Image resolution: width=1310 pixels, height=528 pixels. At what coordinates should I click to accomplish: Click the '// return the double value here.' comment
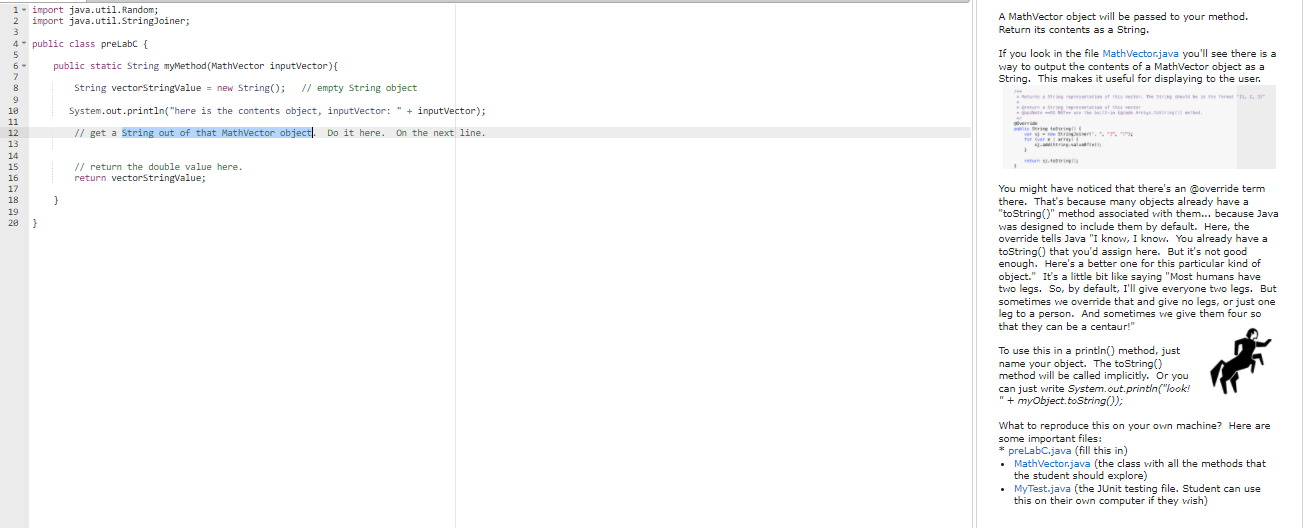pyautogui.click(x=158, y=166)
